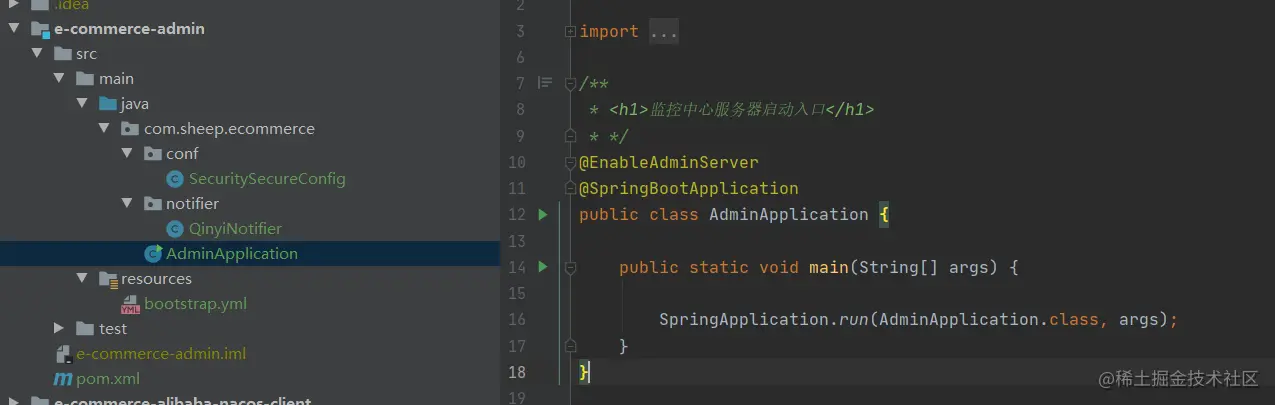The width and height of the screenshot is (1275, 405).
Task: Click the e-commerce-admin.iml file icon
Action: (x=64, y=354)
